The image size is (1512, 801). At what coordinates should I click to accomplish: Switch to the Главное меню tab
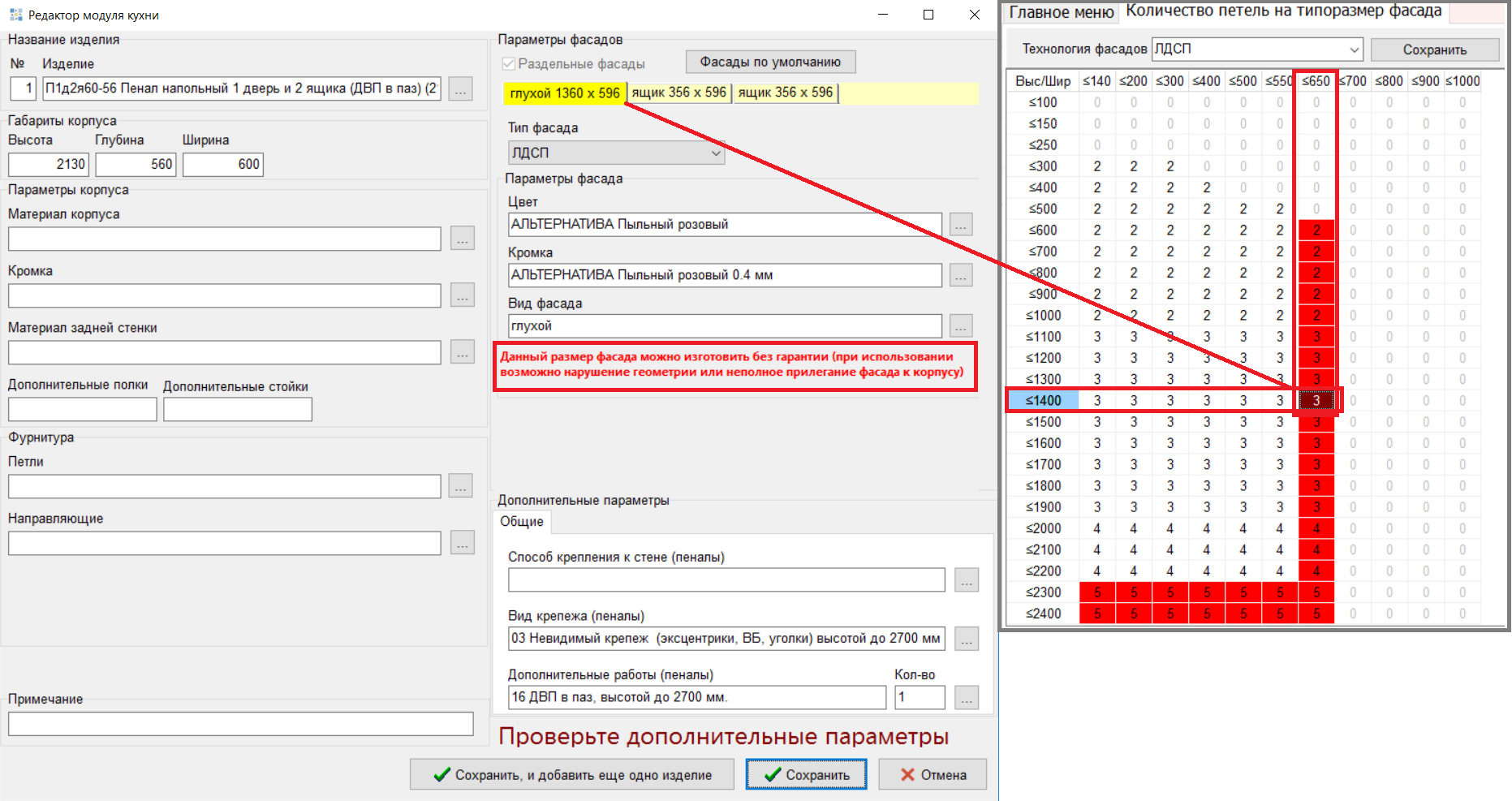(x=1061, y=12)
